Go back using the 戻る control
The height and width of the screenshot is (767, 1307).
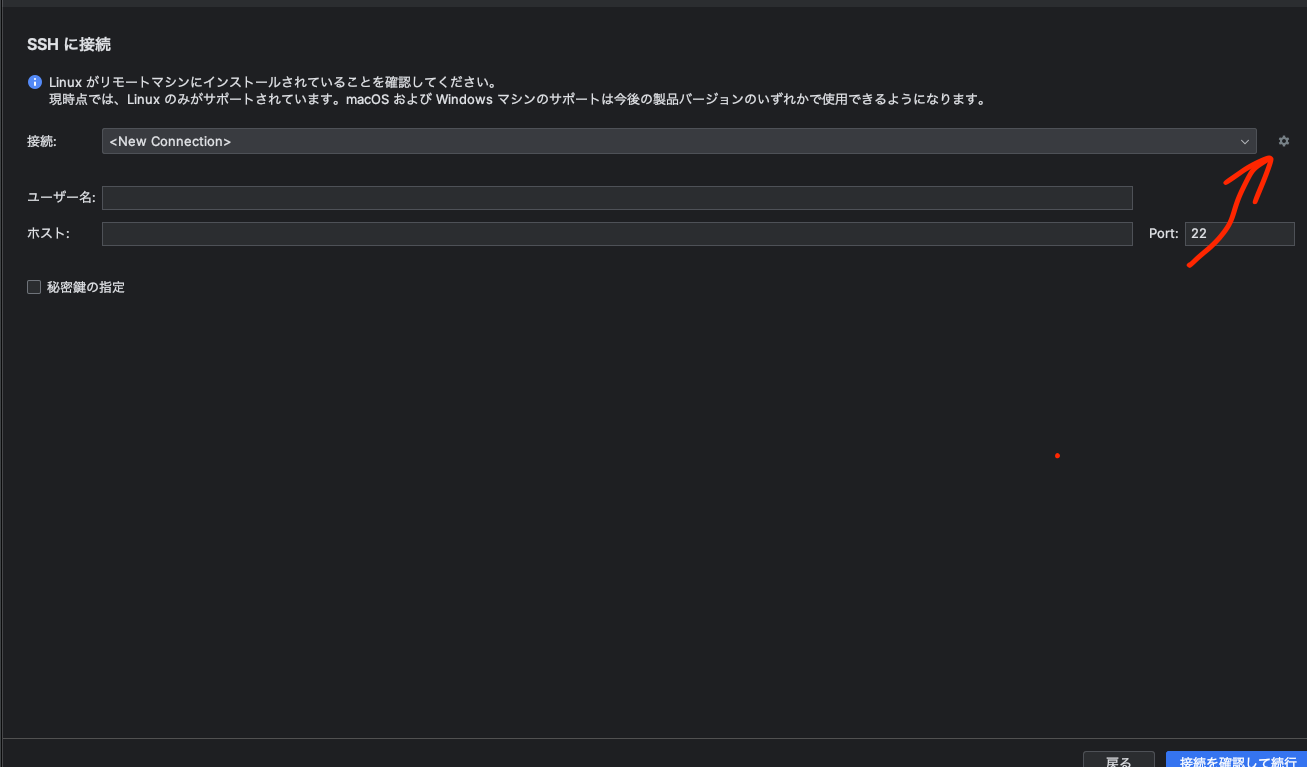[x=1118, y=760]
